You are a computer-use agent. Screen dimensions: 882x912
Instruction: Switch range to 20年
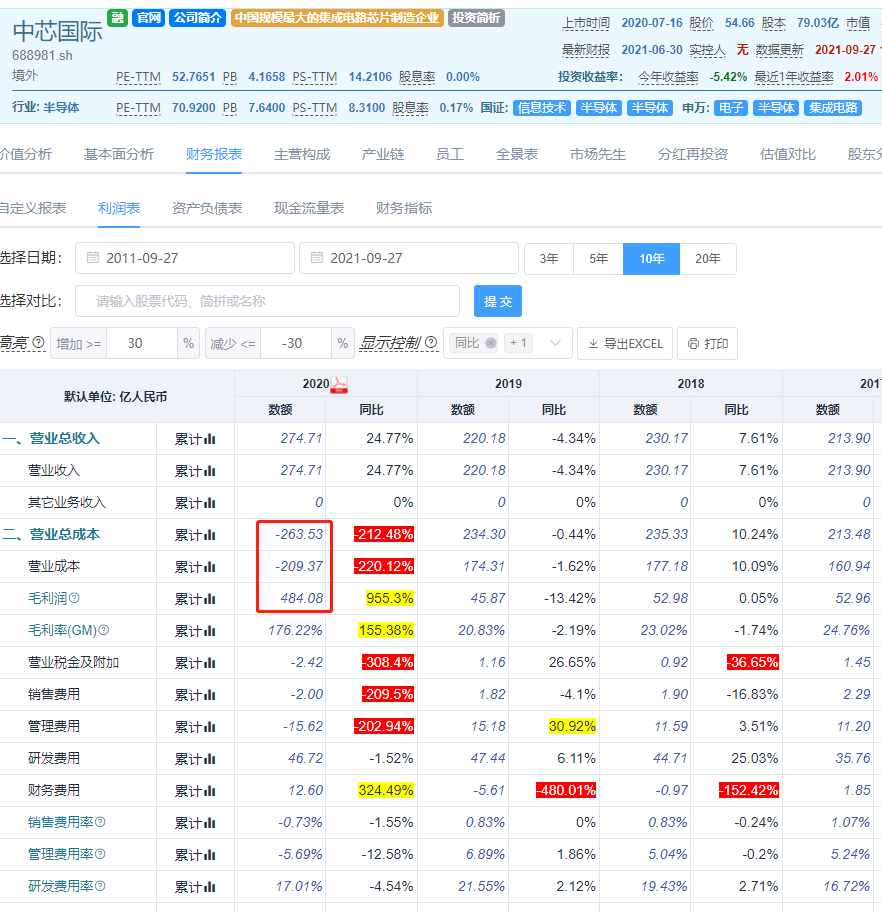(x=708, y=259)
